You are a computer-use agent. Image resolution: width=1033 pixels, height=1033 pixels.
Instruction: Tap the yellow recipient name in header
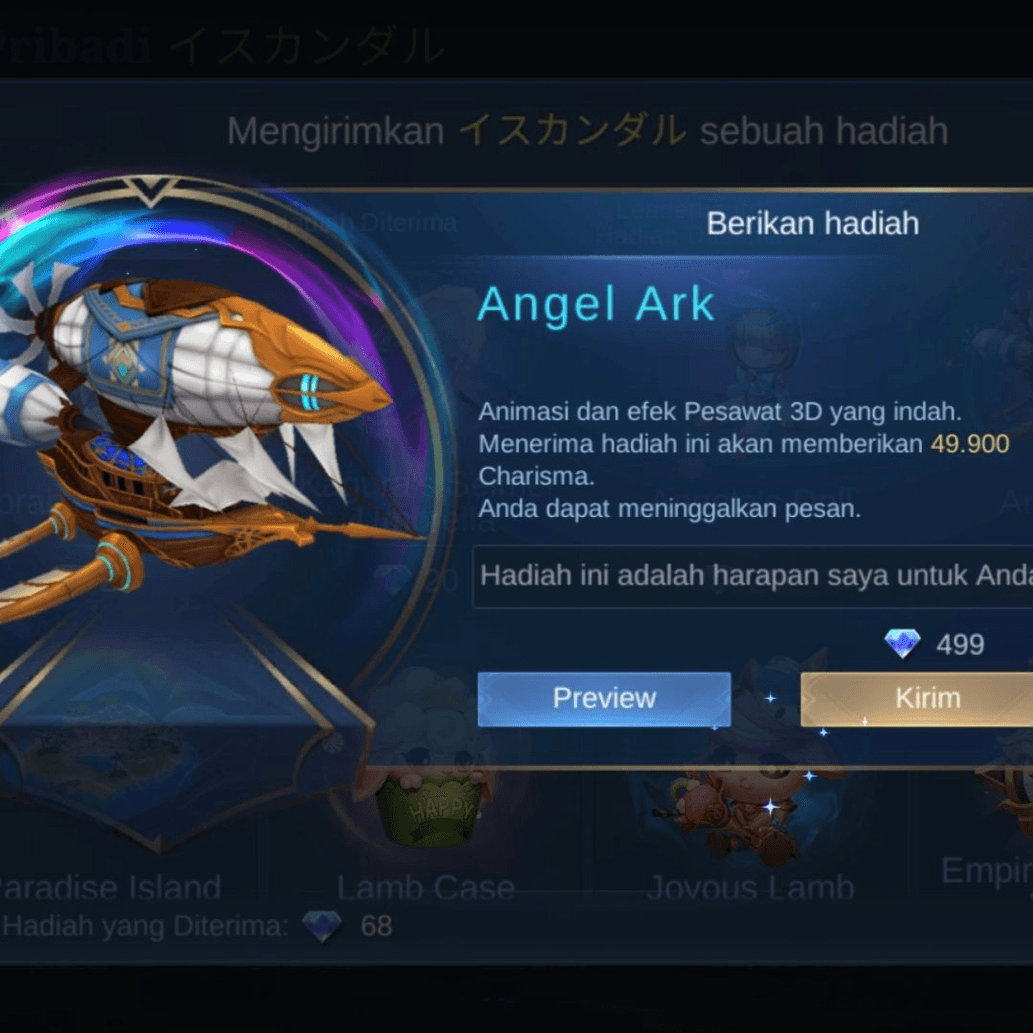572,130
